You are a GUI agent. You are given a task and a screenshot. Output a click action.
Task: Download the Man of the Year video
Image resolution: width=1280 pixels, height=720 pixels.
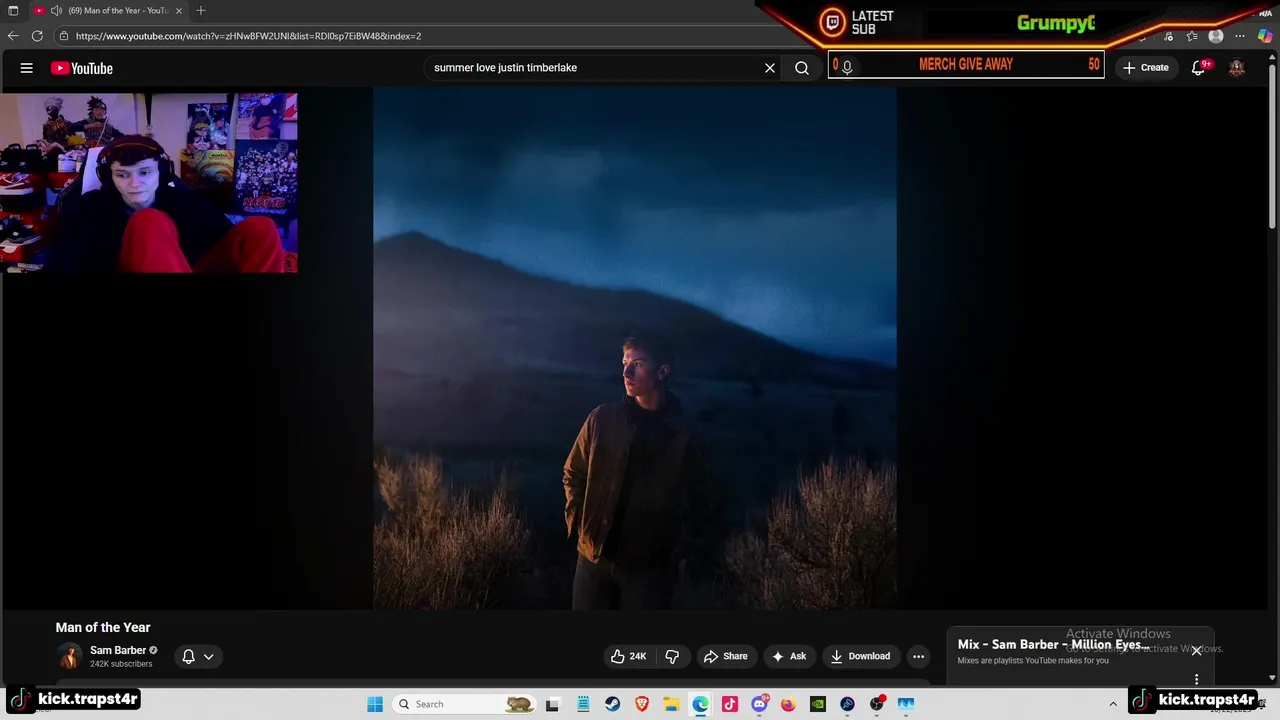[860, 656]
